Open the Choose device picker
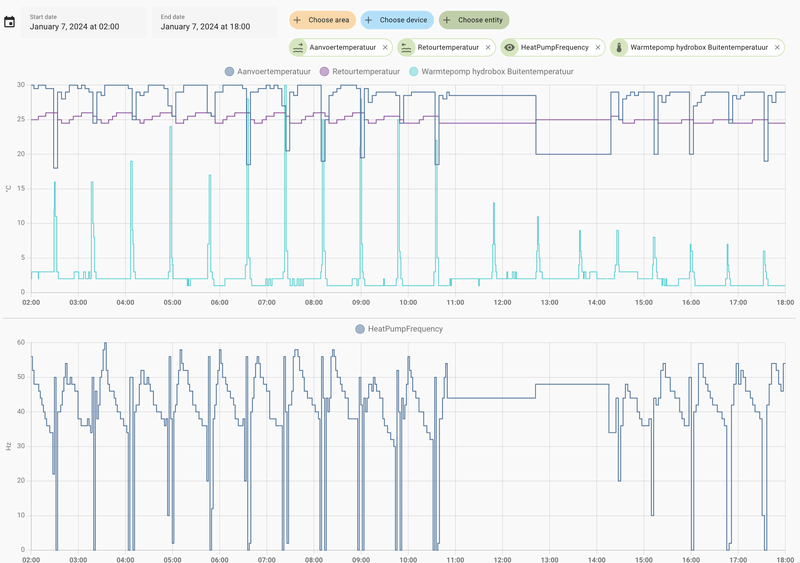The image size is (800, 563). point(397,20)
